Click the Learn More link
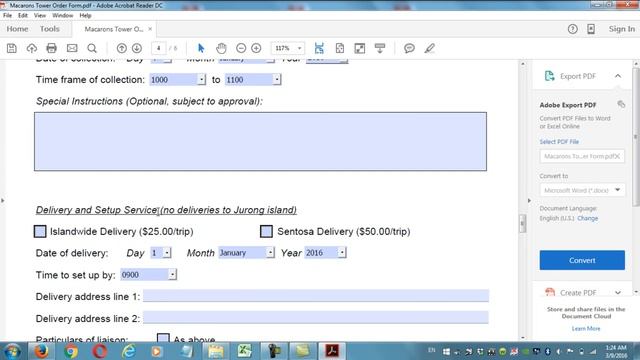The image size is (640, 360). (586, 329)
